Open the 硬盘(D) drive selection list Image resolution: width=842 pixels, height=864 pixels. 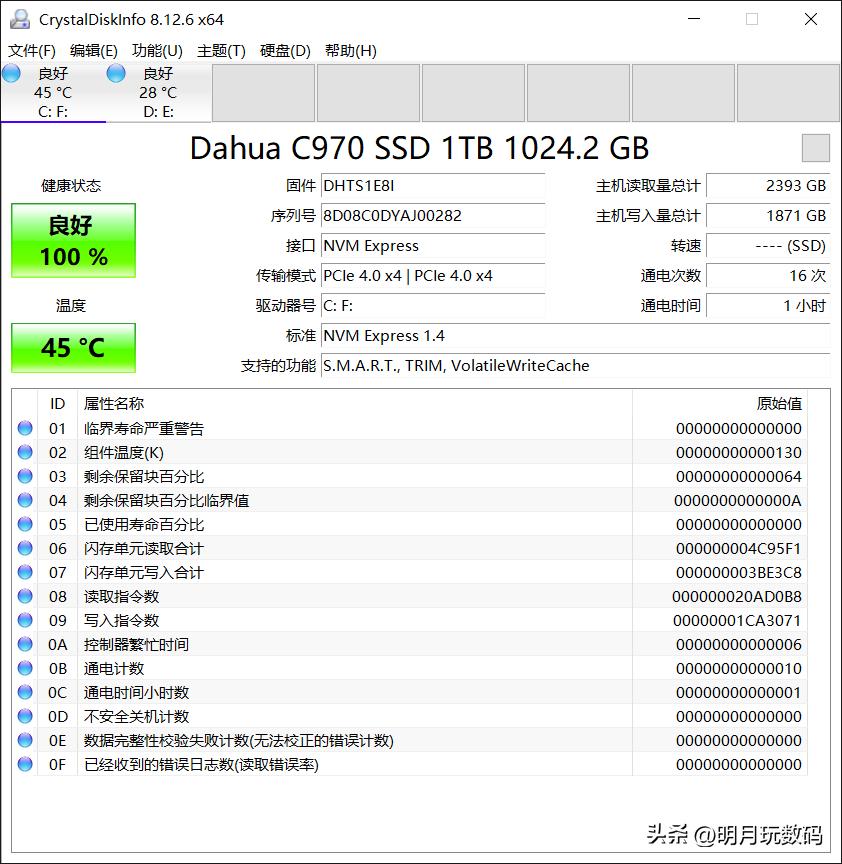pos(284,50)
